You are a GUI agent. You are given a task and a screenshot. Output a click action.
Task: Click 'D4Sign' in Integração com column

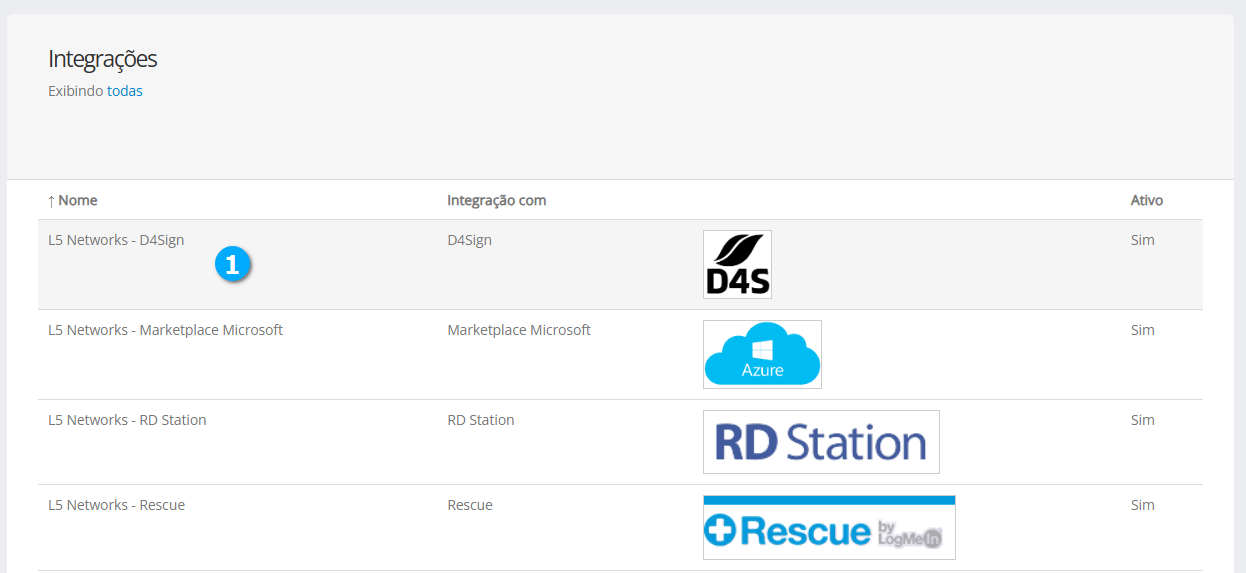469,240
